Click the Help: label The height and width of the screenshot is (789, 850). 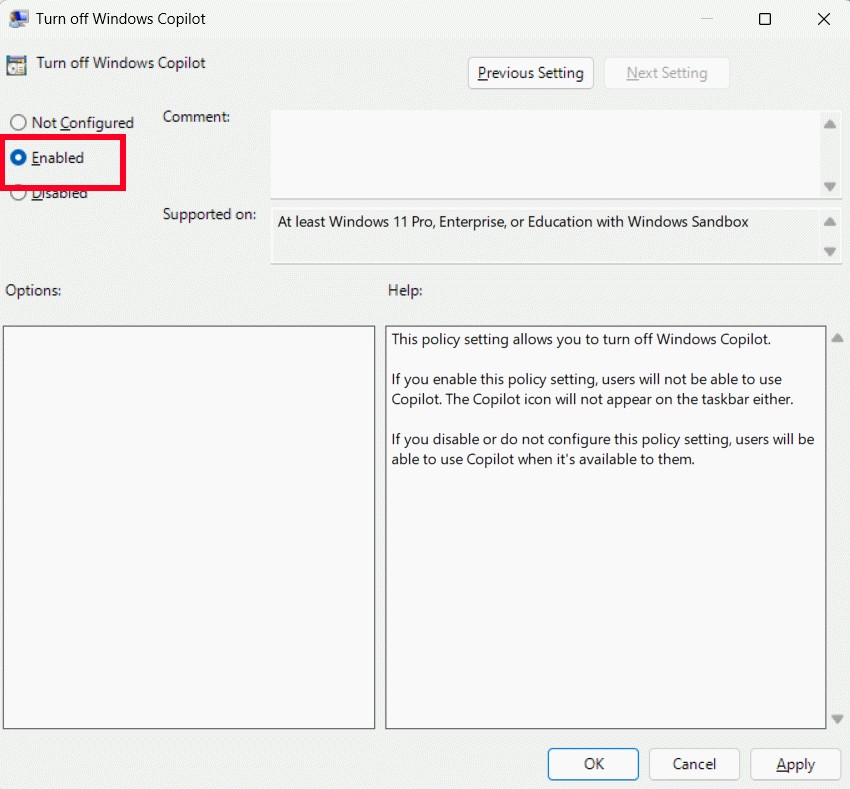tap(405, 290)
